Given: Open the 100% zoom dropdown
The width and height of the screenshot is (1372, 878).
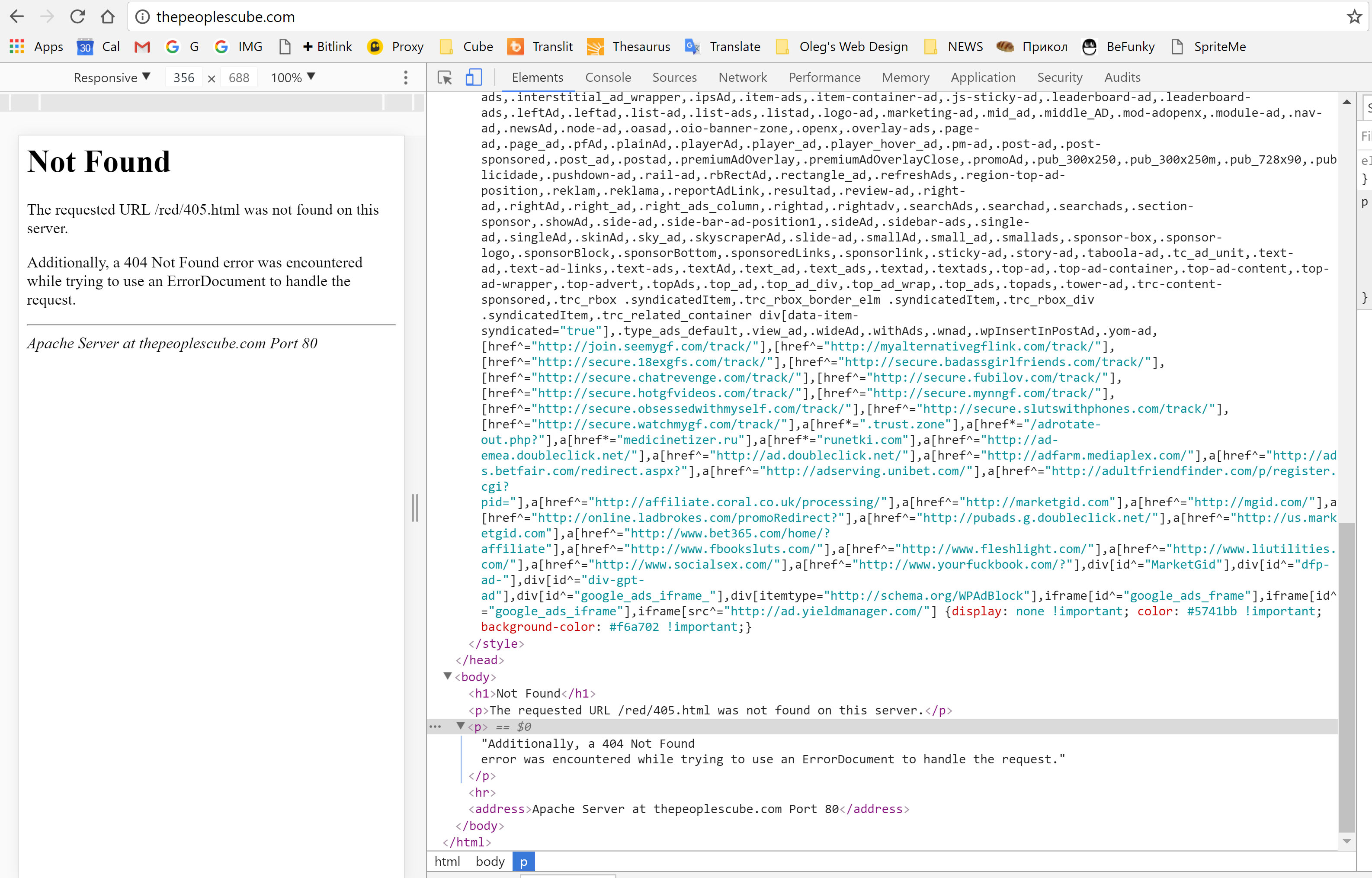Looking at the screenshot, I should [293, 77].
